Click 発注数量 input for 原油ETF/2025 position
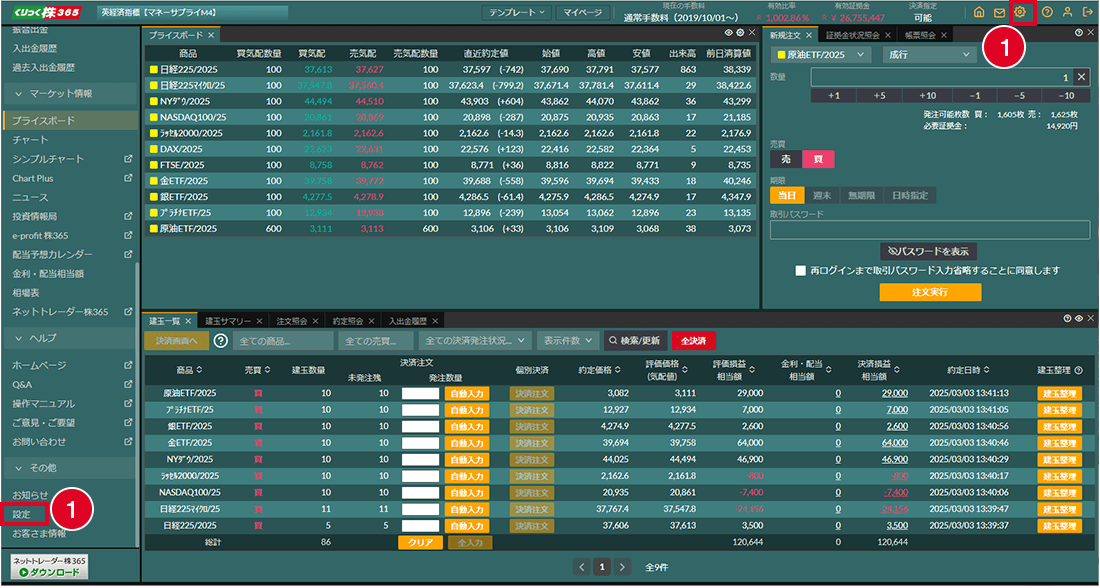The image size is (1100, 588). (420, 393)
